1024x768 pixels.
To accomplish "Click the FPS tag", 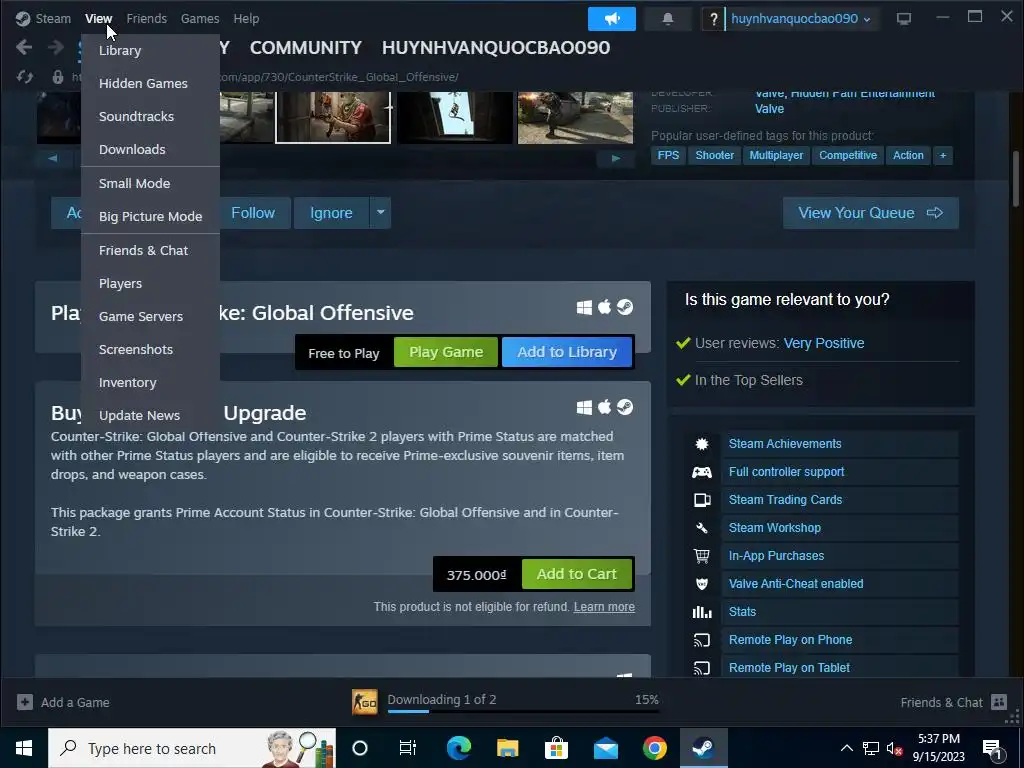I will pos(668,155).
